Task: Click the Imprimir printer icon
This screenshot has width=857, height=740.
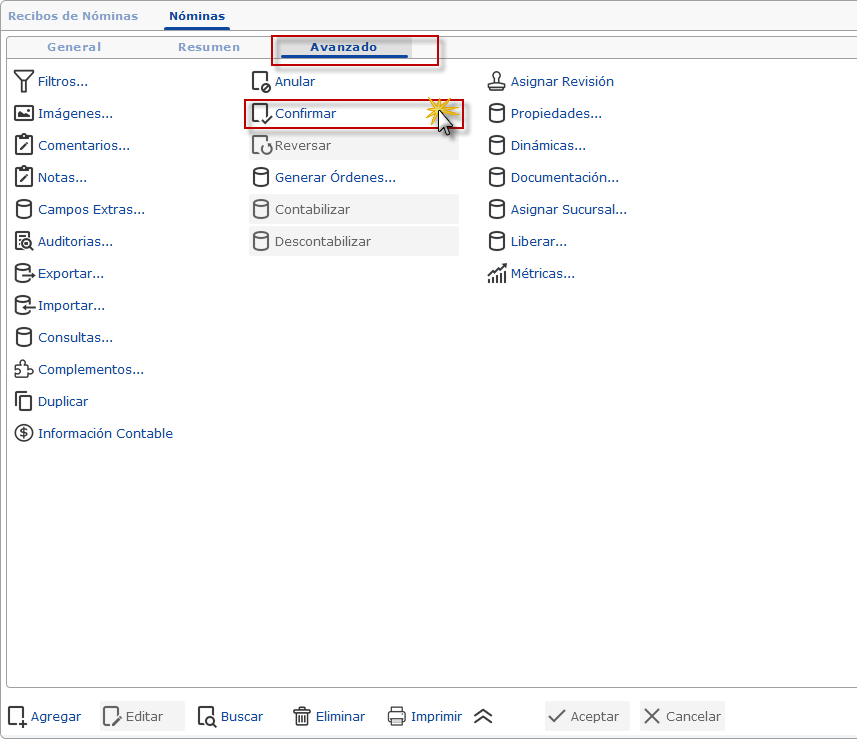Action: [396, 716]
